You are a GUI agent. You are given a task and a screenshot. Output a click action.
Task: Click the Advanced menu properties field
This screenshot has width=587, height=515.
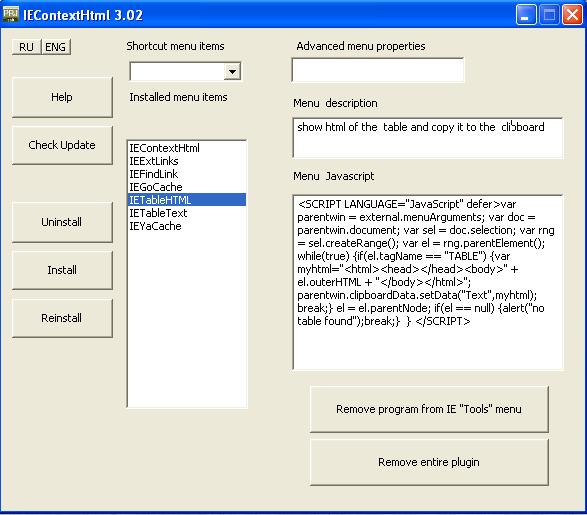click(x=377, y=70)
